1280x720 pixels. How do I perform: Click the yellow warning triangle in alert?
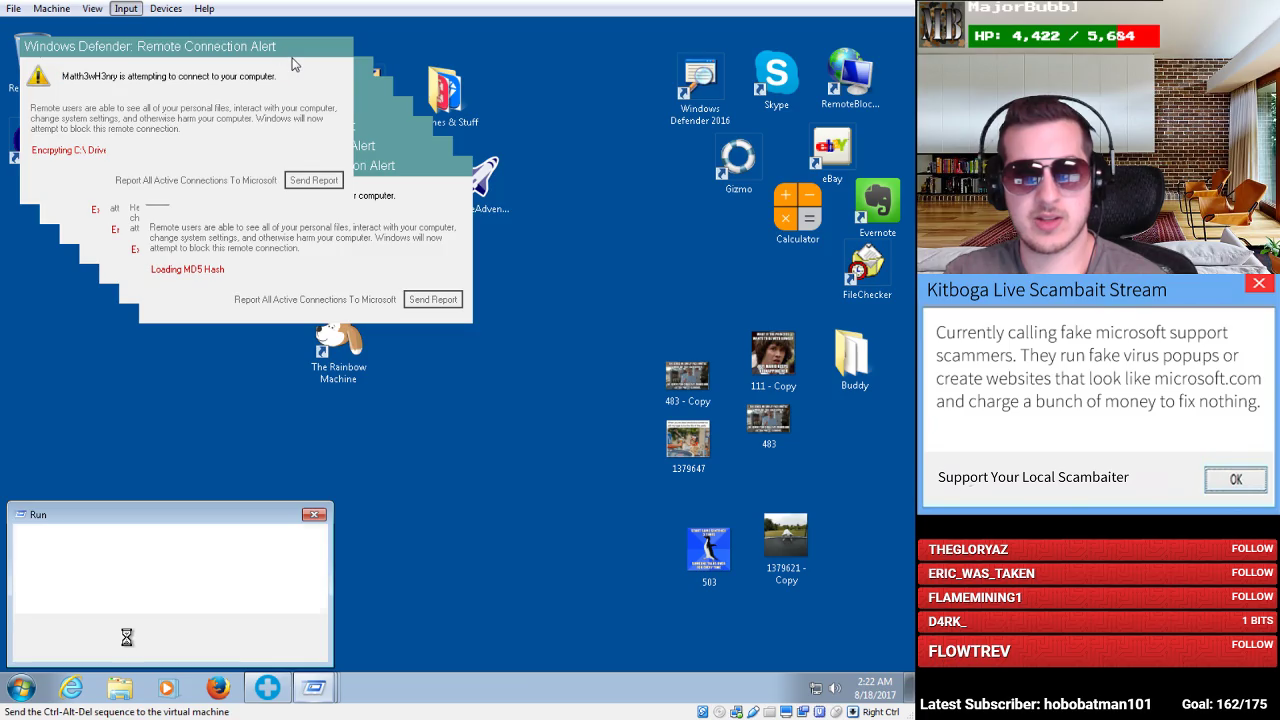38,76
